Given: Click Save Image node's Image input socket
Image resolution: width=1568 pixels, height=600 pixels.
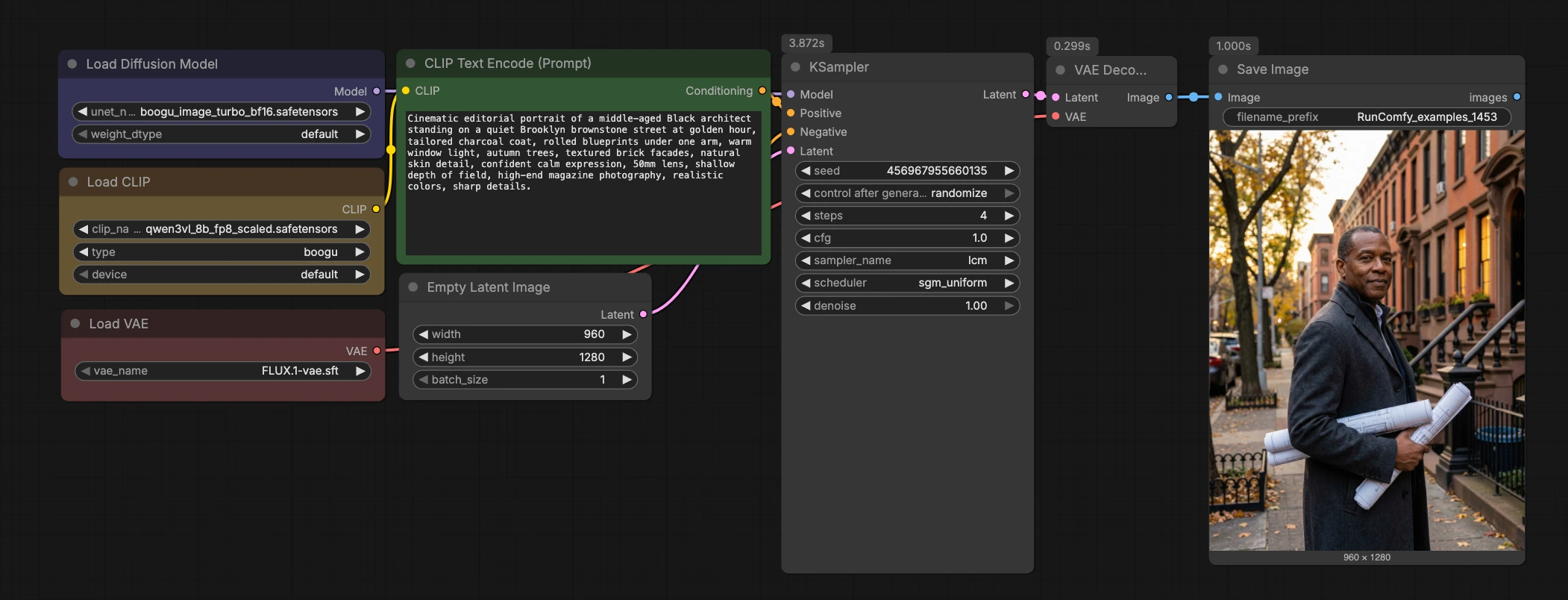Looking at the screenshot, I should (1218, 97).
